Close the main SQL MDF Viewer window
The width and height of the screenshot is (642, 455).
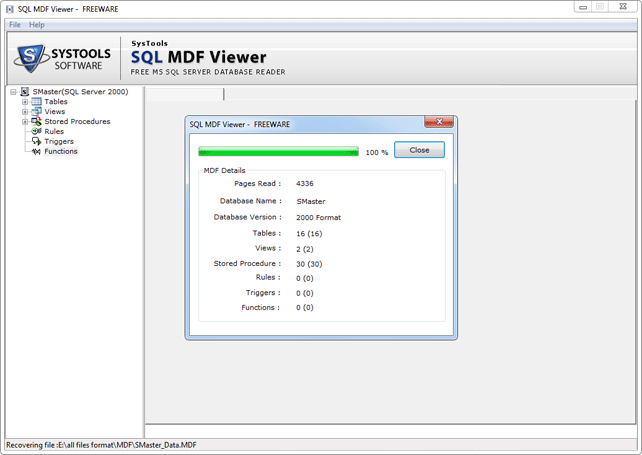(x=623, y=7)
